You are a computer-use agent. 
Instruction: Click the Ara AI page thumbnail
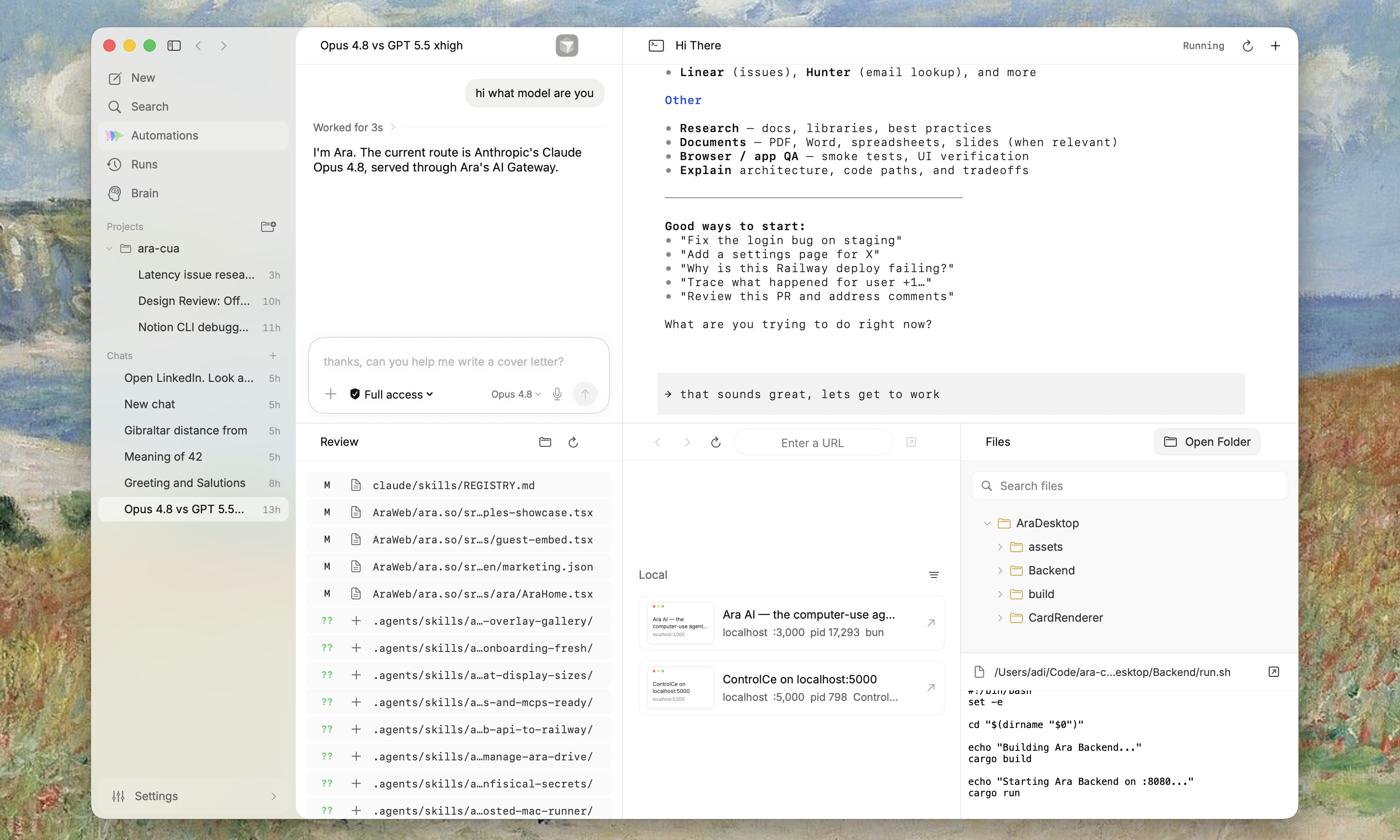[x=680, y=623]
